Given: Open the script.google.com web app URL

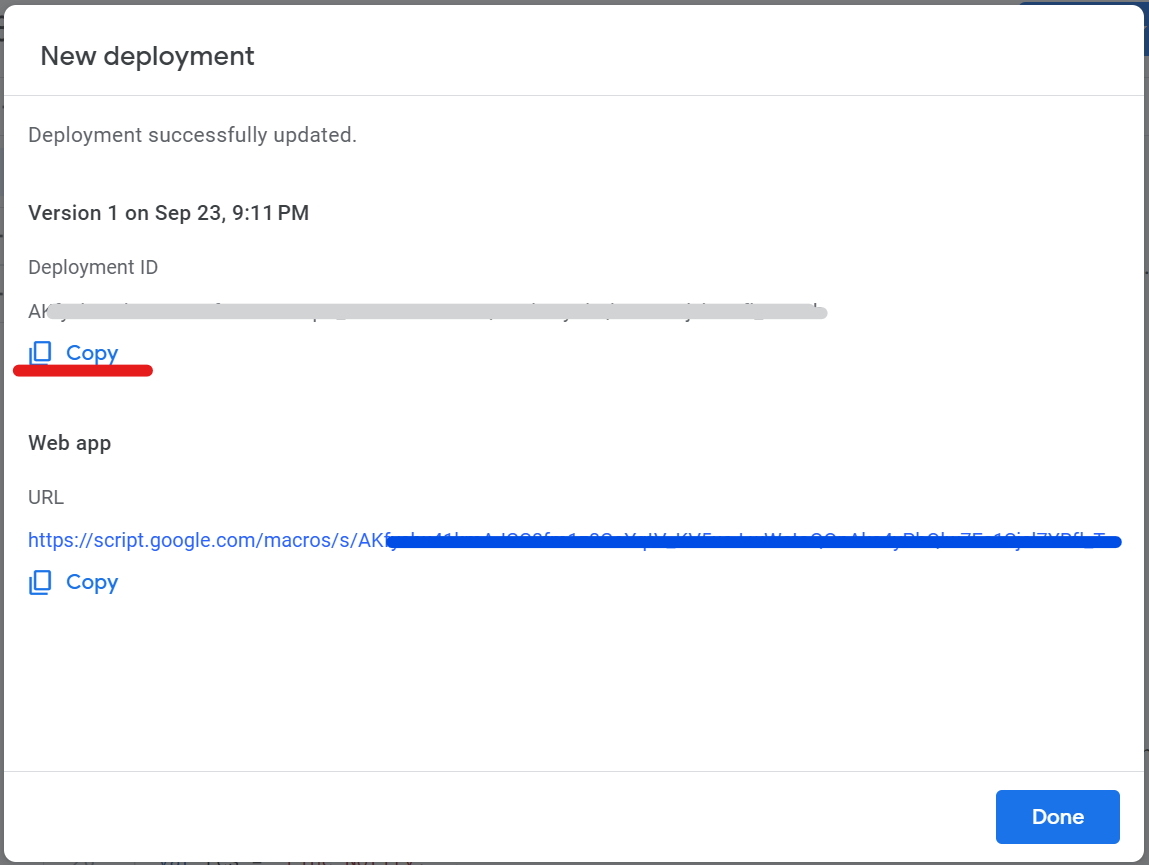Looking at the screenshot, I should (574, 540).
